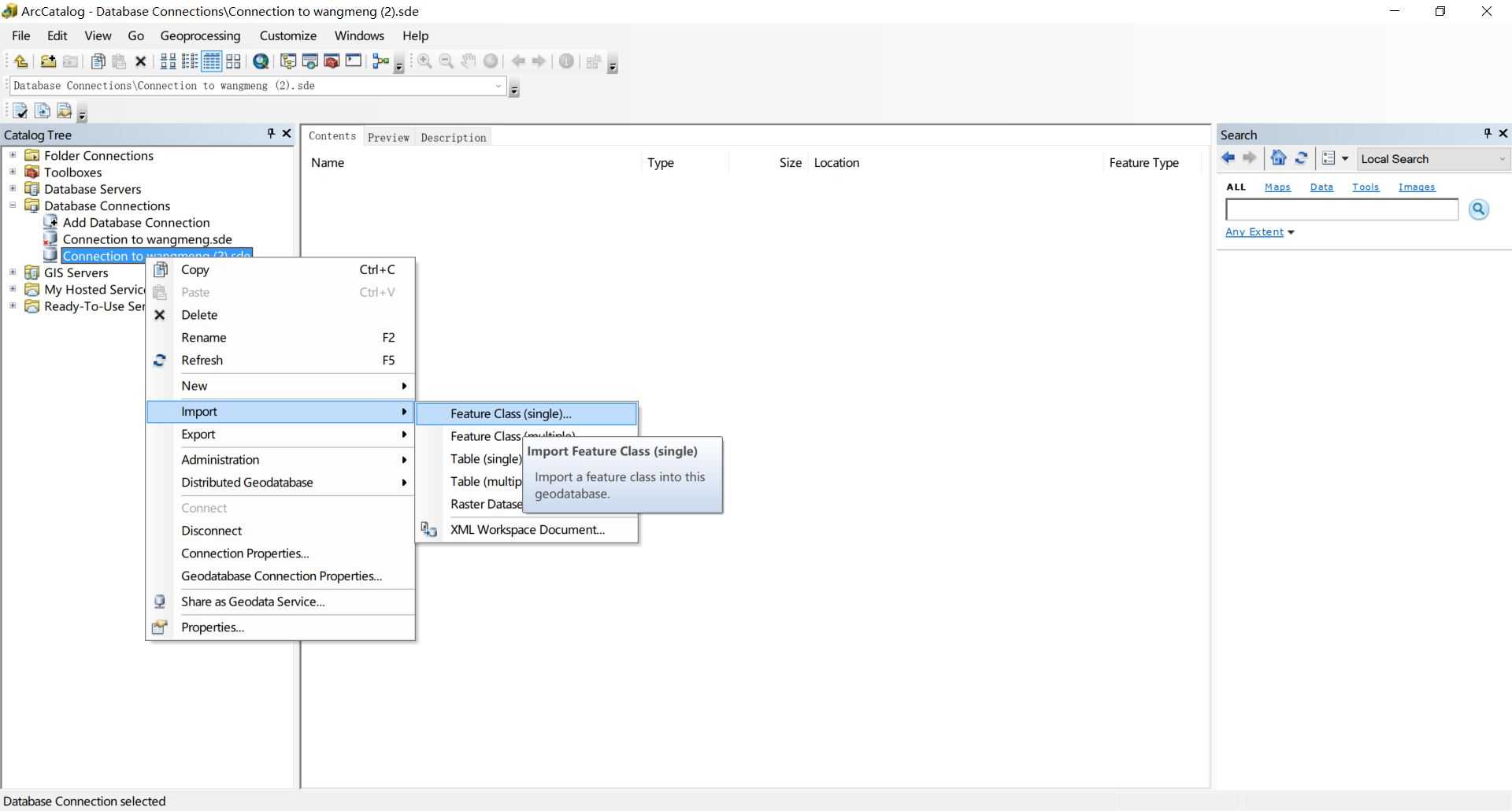Pin the Search panel
The width and height of the screenshot is (1512, 811).
[1488, 134]
